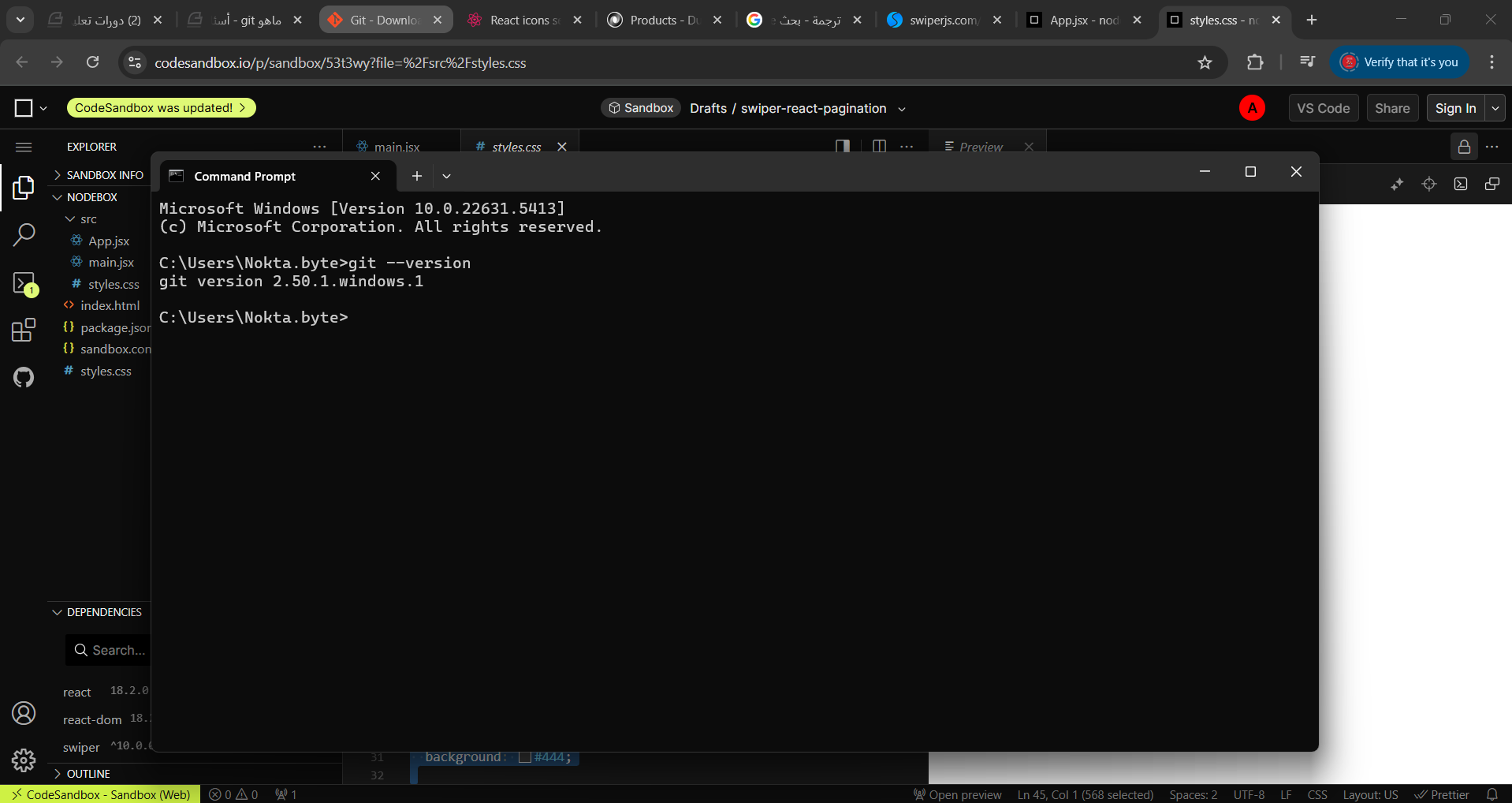Click the notifications bell in status bar

click(x=1492, y=794)
